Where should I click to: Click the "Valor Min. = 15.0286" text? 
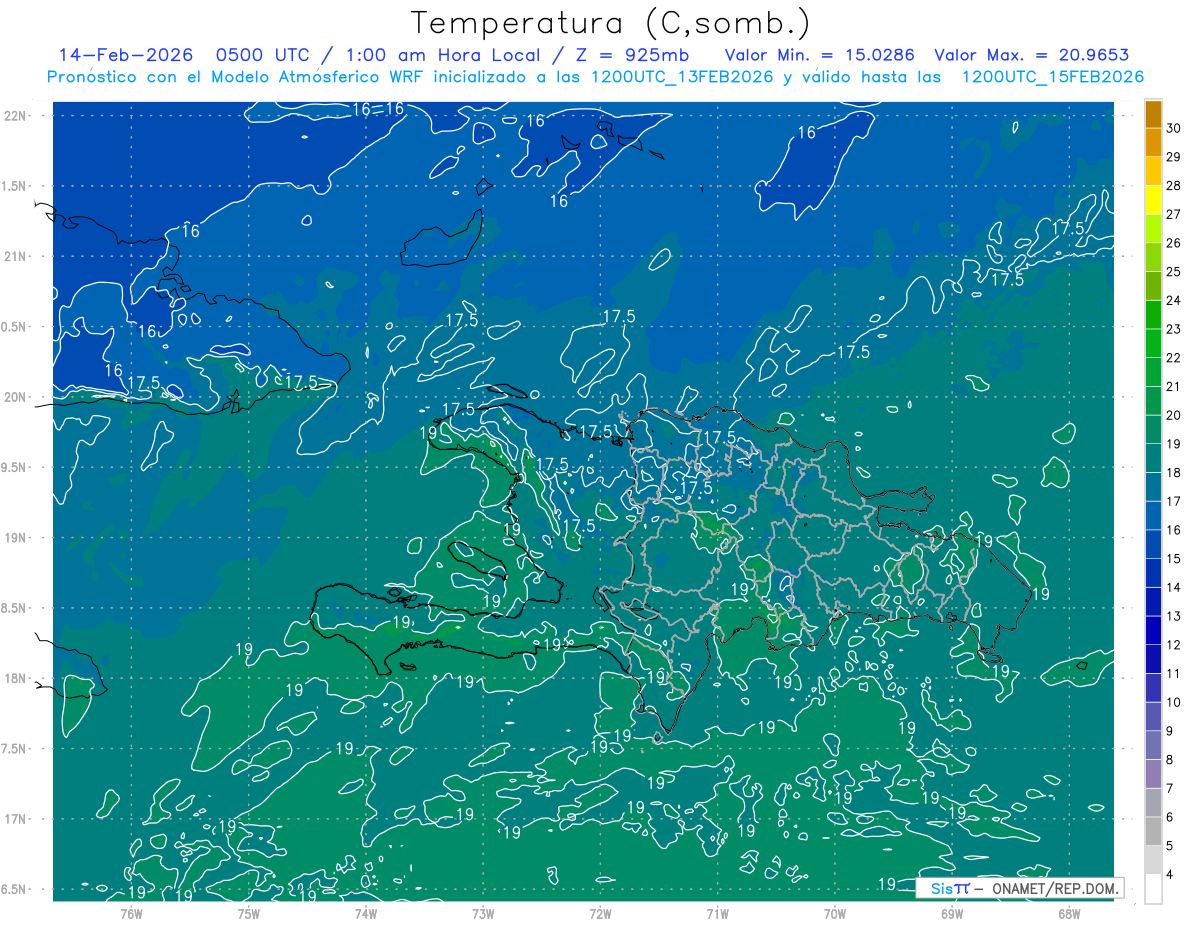point(820,55)
